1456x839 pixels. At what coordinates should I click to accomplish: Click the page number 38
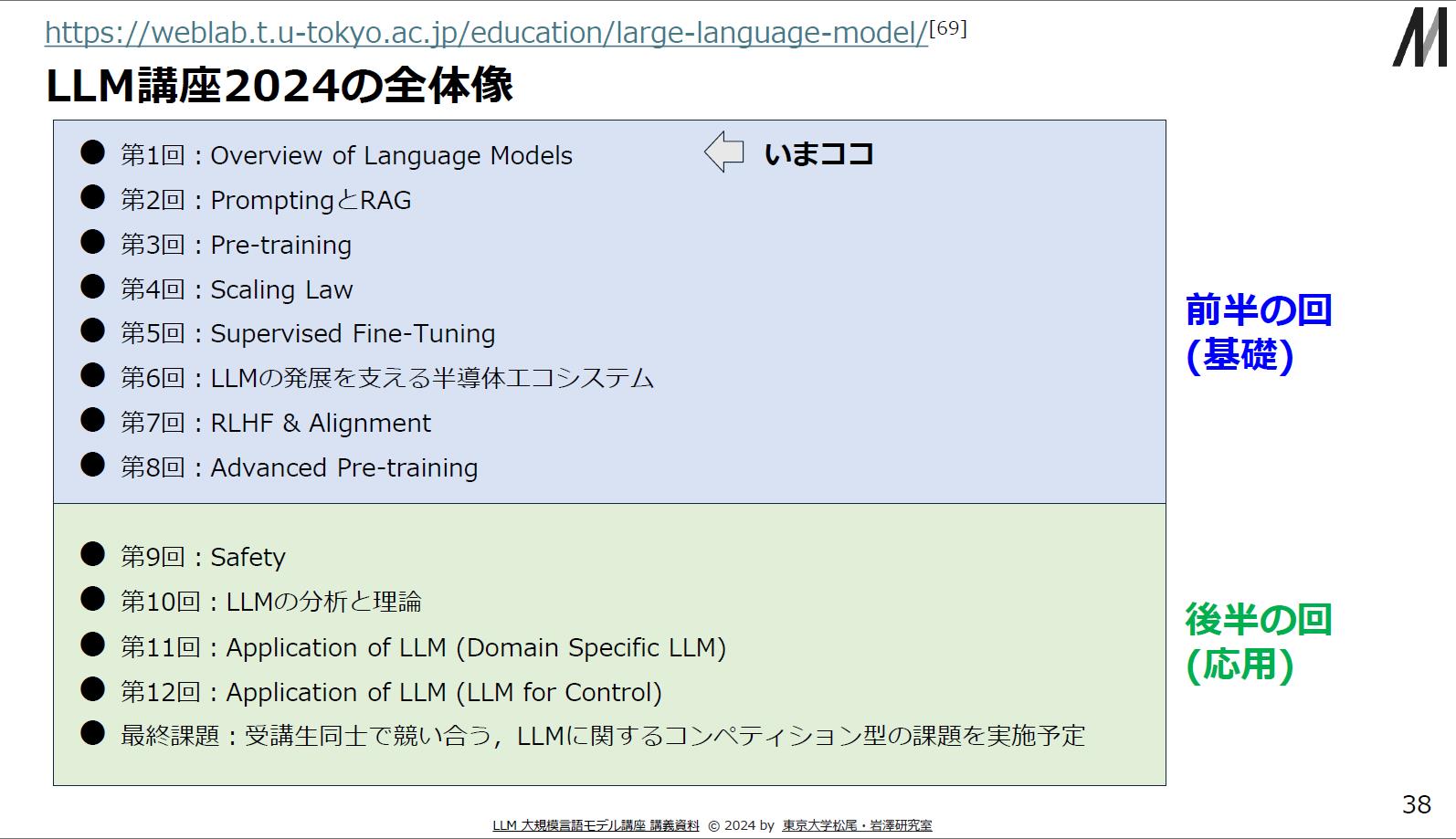[1417, 804]
